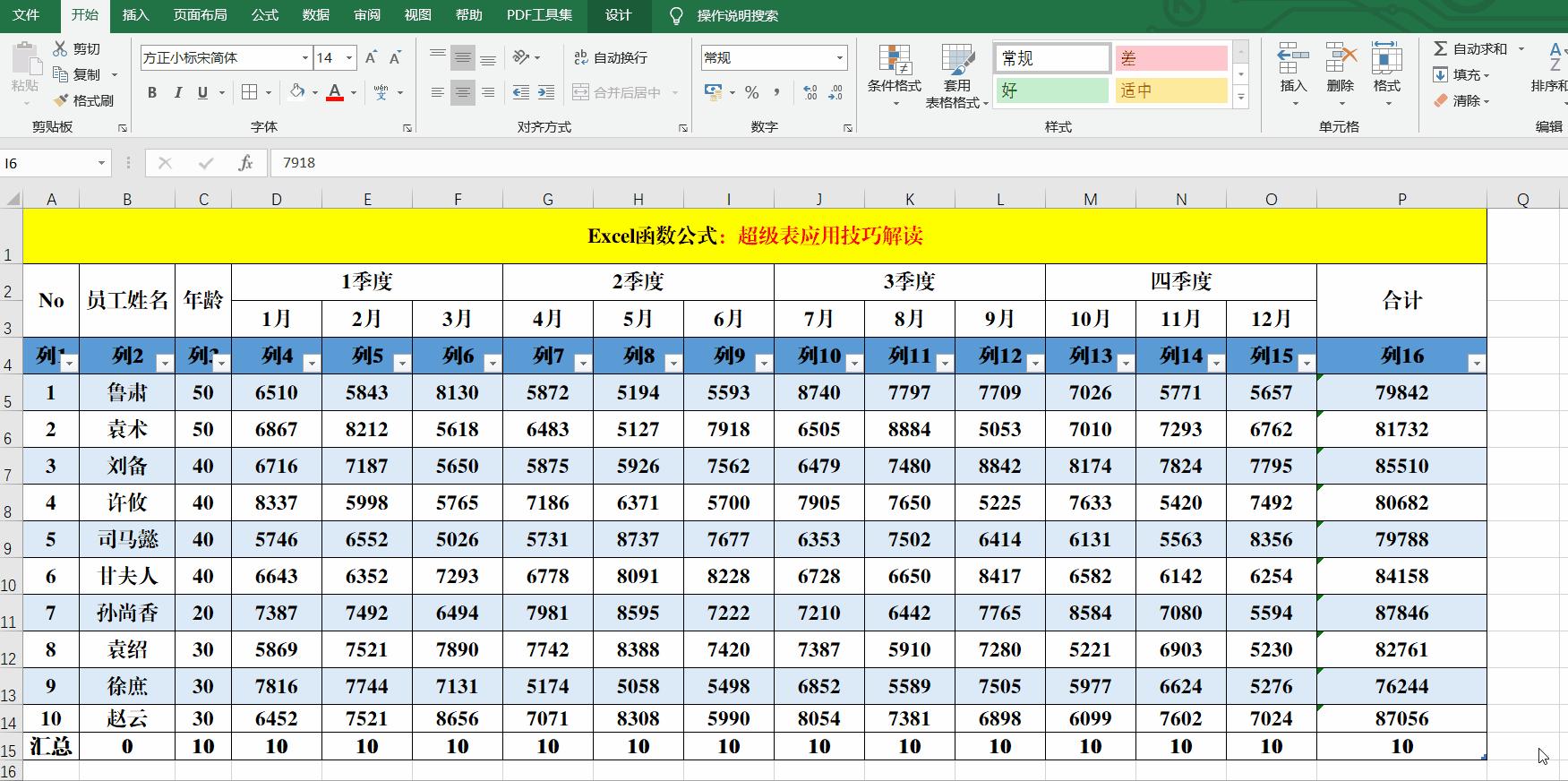Click the Copy icon
This screenshot has height=781, width=1568.
[60, 74]
